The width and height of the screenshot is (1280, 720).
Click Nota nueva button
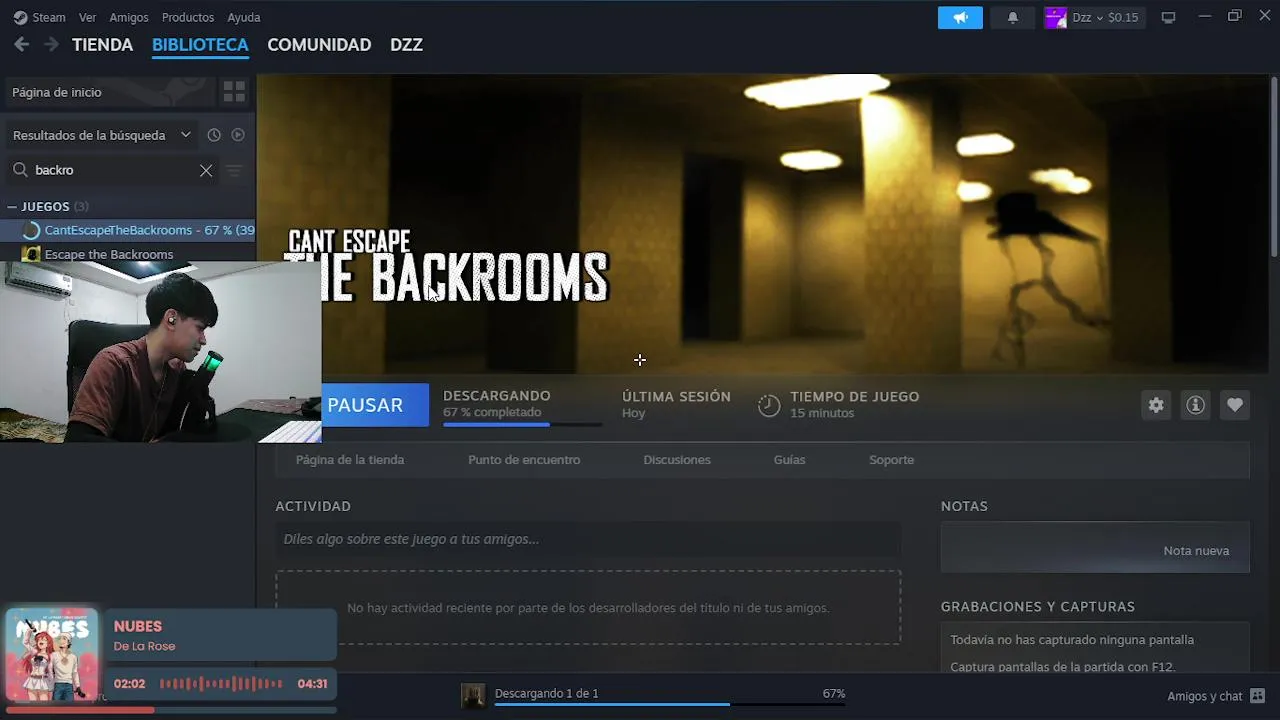(x=1196, y=551)
